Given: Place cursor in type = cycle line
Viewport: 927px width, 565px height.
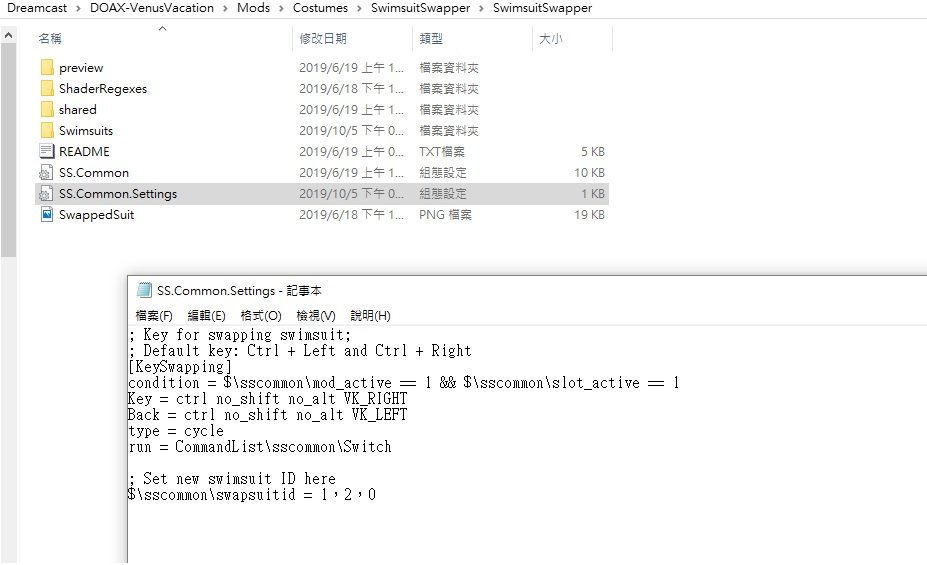Looking at the screenshot, I should 176,430.
